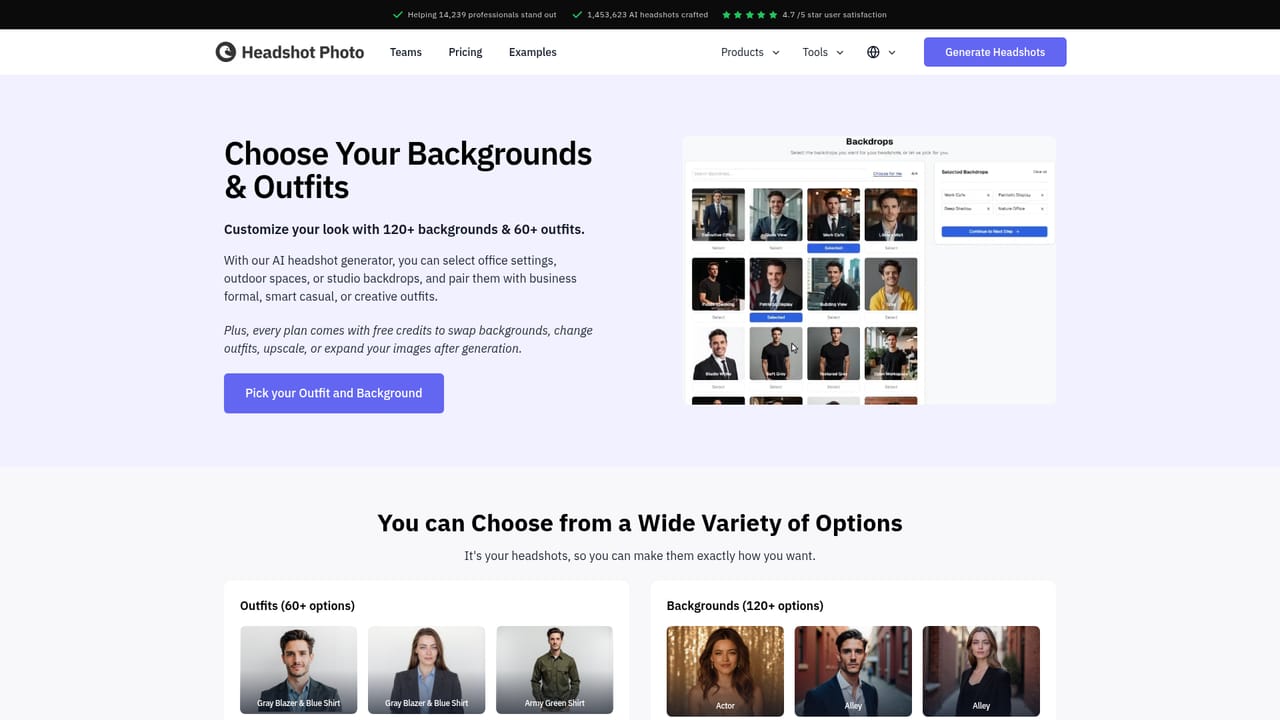Click 'Backgrounds (120+ options)' heading
Viewport: 1280px width, 720px height.
coord(745,605)
